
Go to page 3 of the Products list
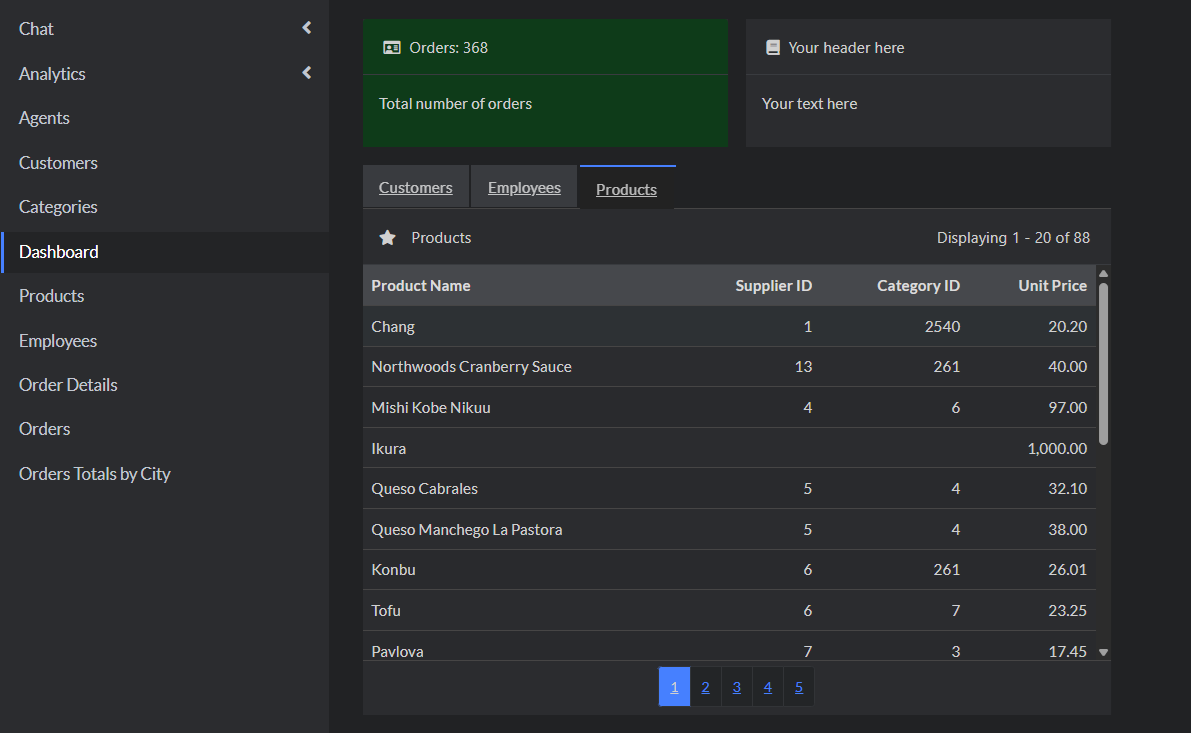[736, 686]
